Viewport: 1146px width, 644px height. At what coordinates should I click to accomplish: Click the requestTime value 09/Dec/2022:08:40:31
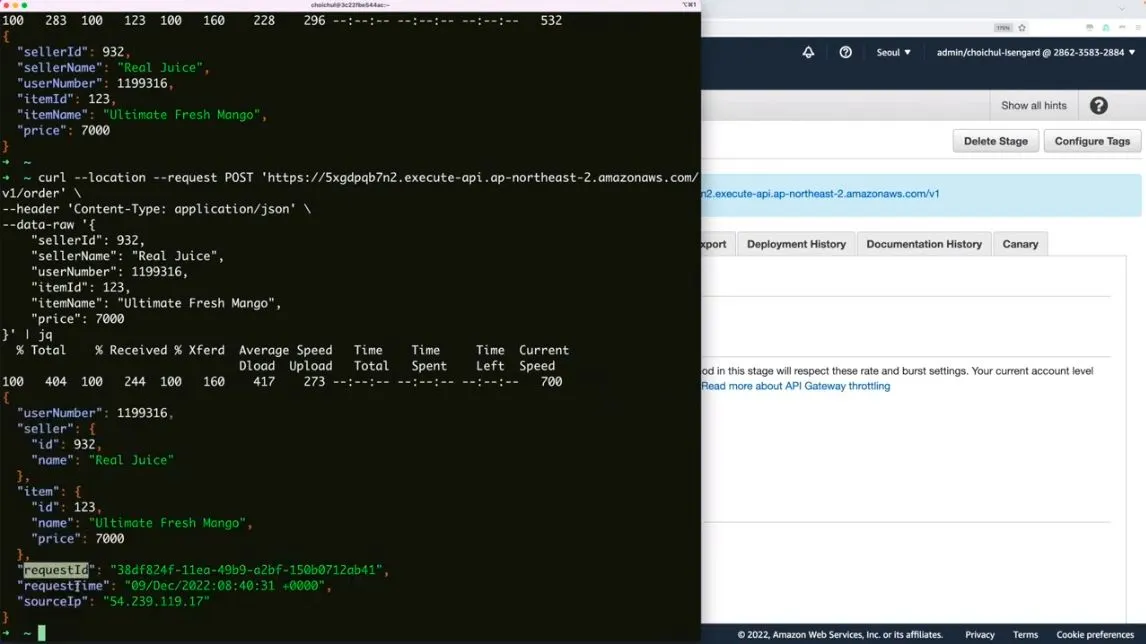[224, 586]
